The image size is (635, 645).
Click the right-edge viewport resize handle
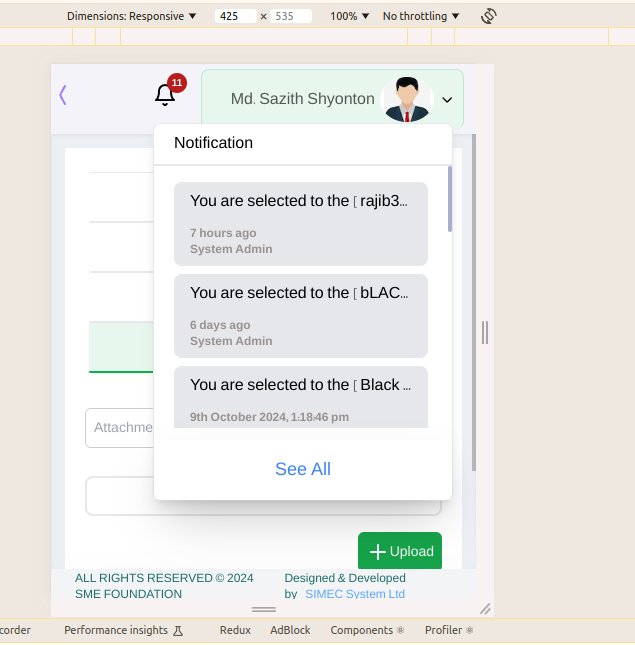[485, 332]
